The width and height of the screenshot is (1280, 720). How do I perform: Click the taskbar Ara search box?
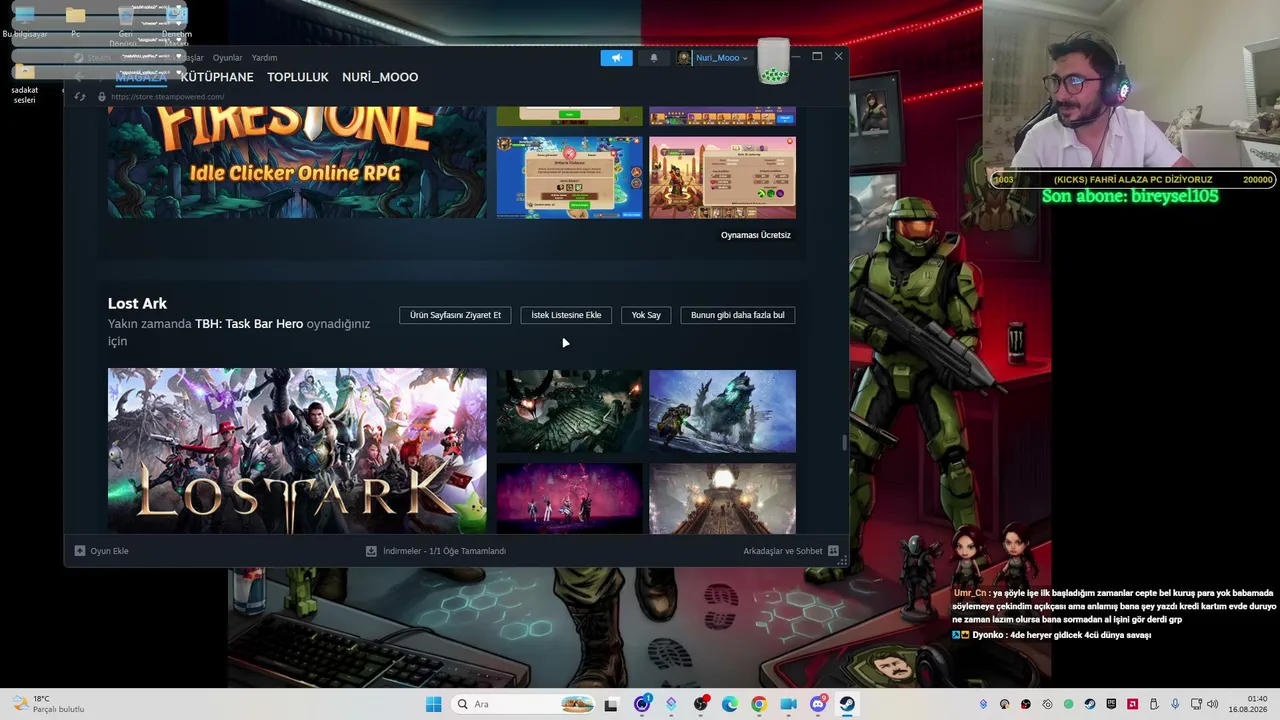point(524,704)
